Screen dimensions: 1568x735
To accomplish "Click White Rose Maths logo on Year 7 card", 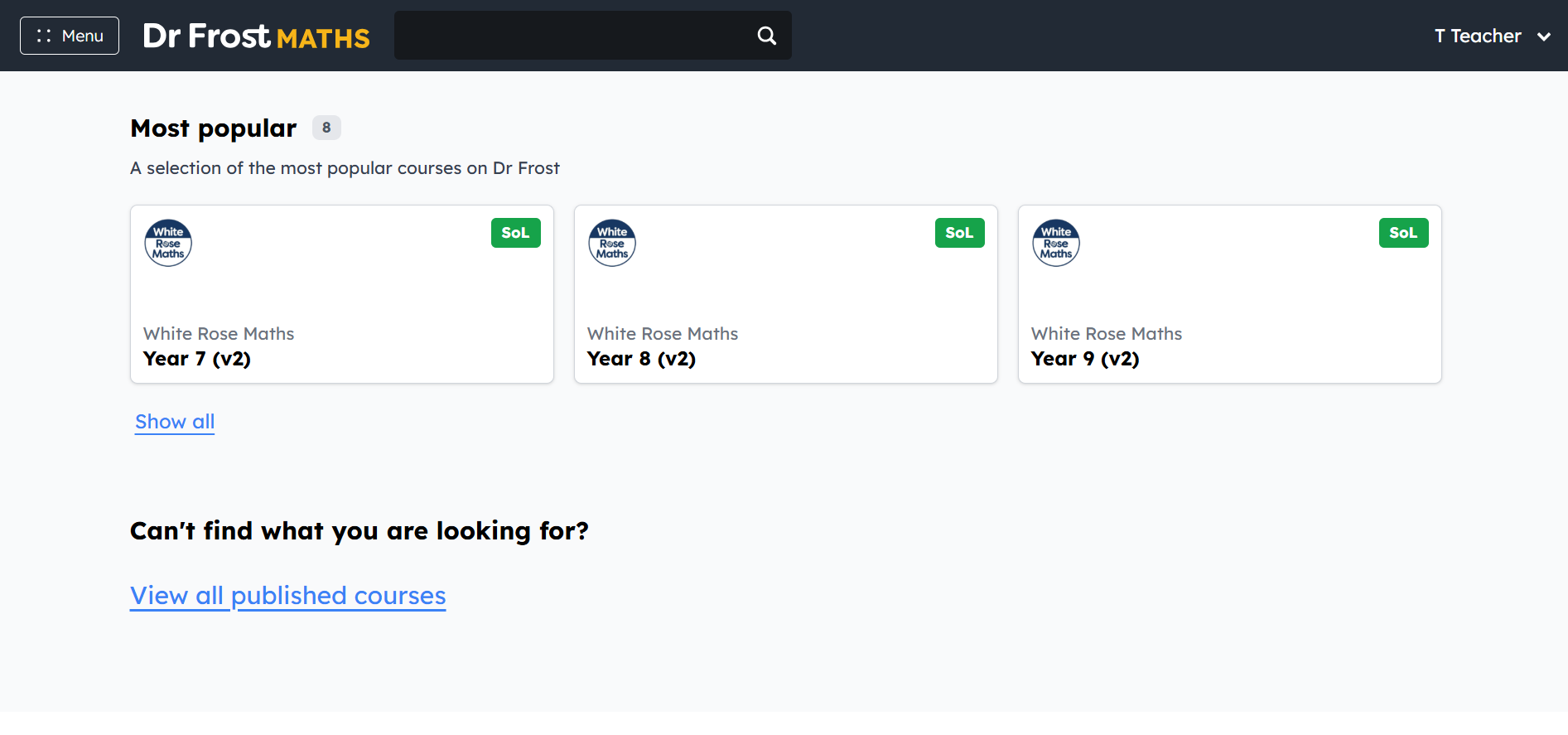I will coord(168,243).
